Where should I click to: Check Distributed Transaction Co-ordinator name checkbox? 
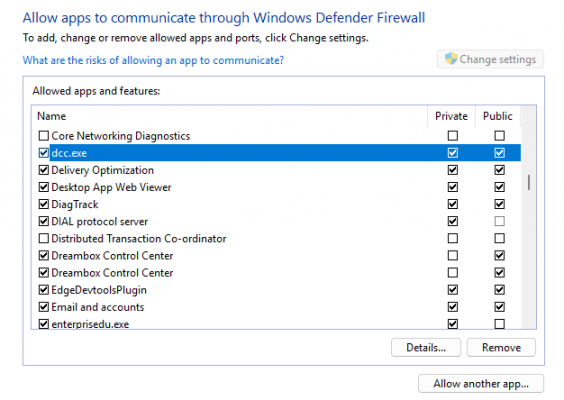tap(44, 238)
